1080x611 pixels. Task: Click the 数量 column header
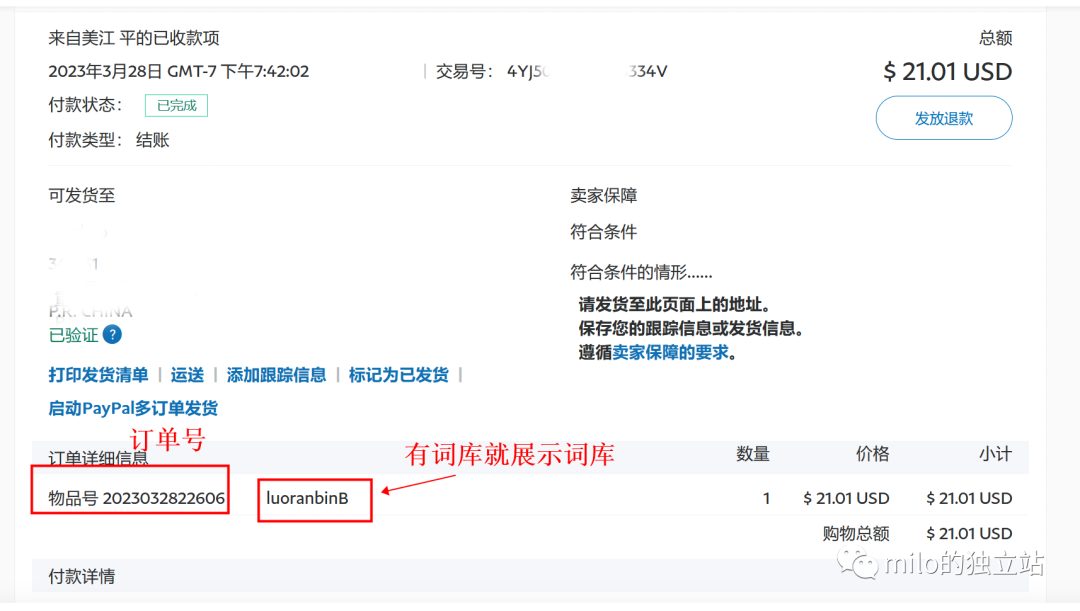click(x=753, y=454)
